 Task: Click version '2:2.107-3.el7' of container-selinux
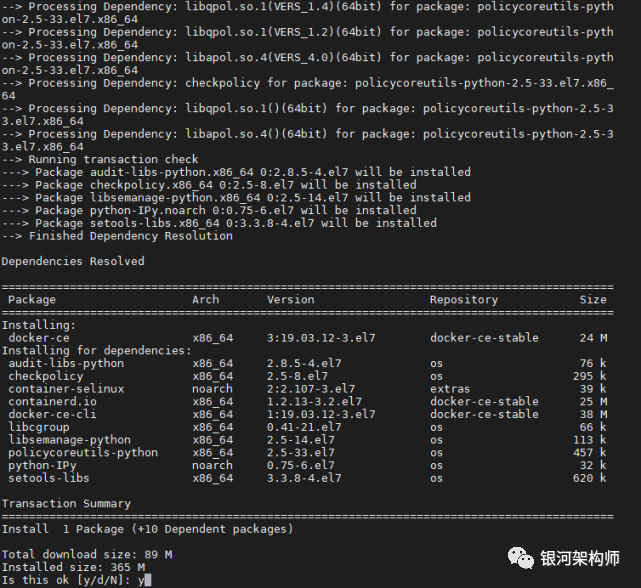(311, 388)
